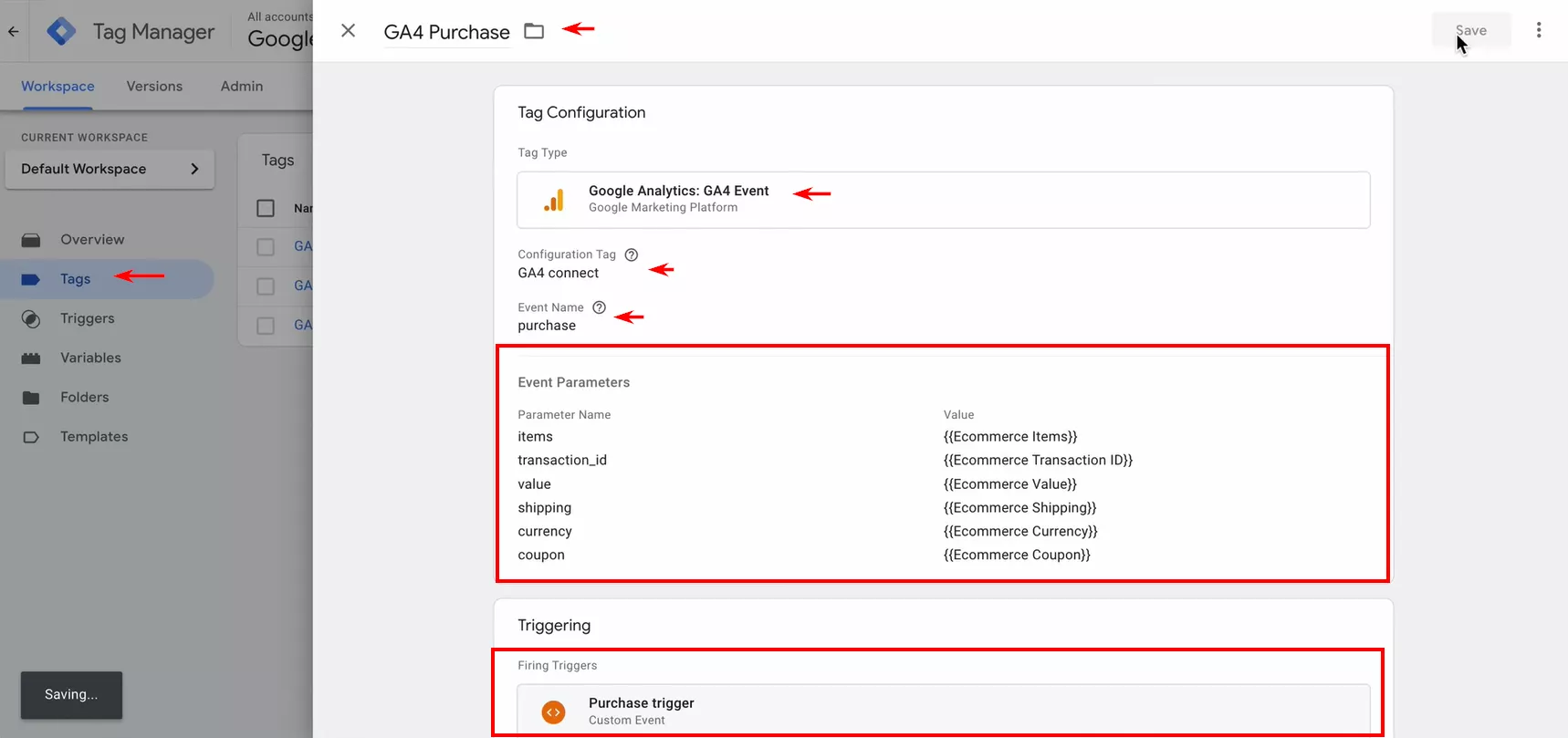This screenshot has width=1568, height=738.
Task: Click the Variables icon in sidebar
Action: pyautogui.click(x=31, y=358)
